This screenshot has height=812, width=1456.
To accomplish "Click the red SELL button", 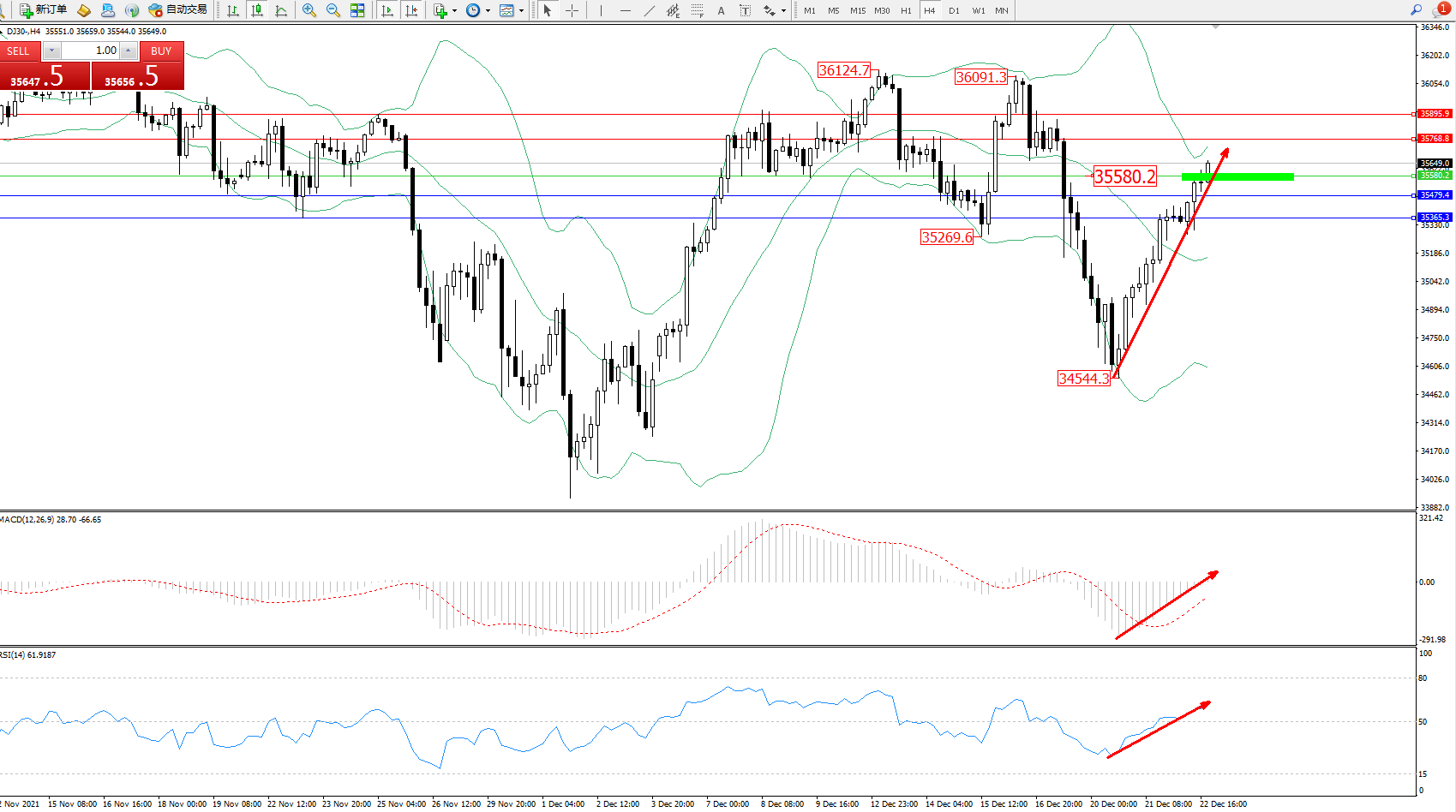I will pyautogui.click(x=19, y=51).
